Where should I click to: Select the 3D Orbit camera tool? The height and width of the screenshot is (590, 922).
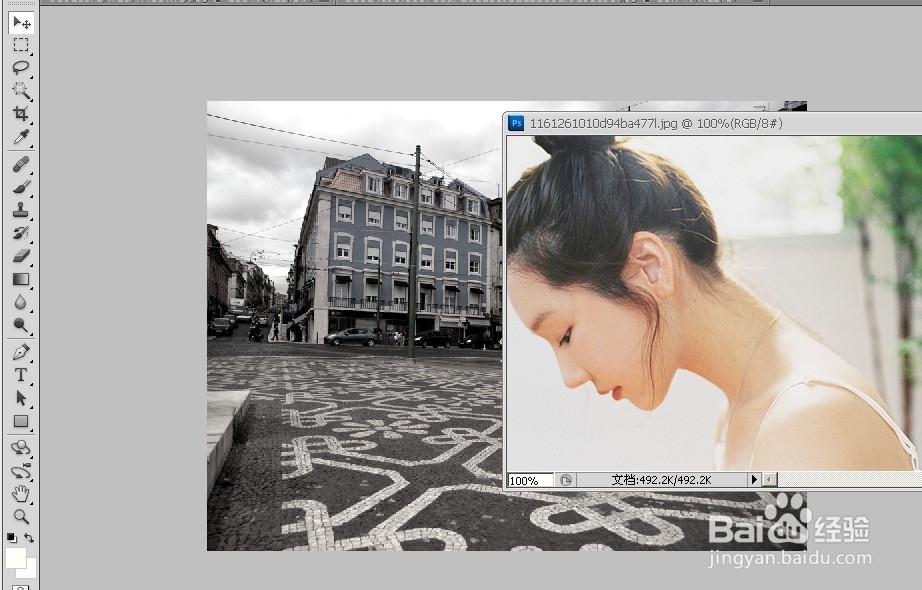click(21, 471)
